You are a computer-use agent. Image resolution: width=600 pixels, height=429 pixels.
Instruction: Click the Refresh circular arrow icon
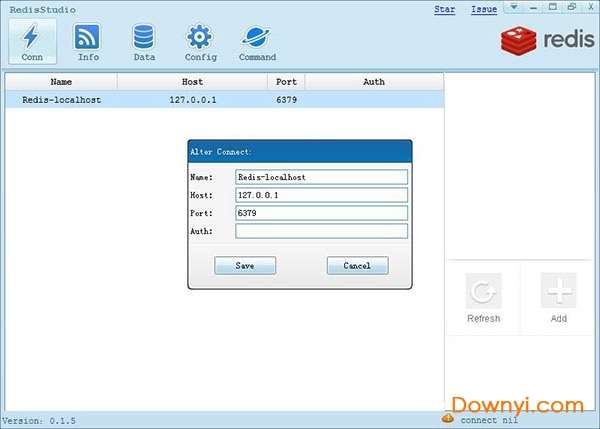click(483, 291)
